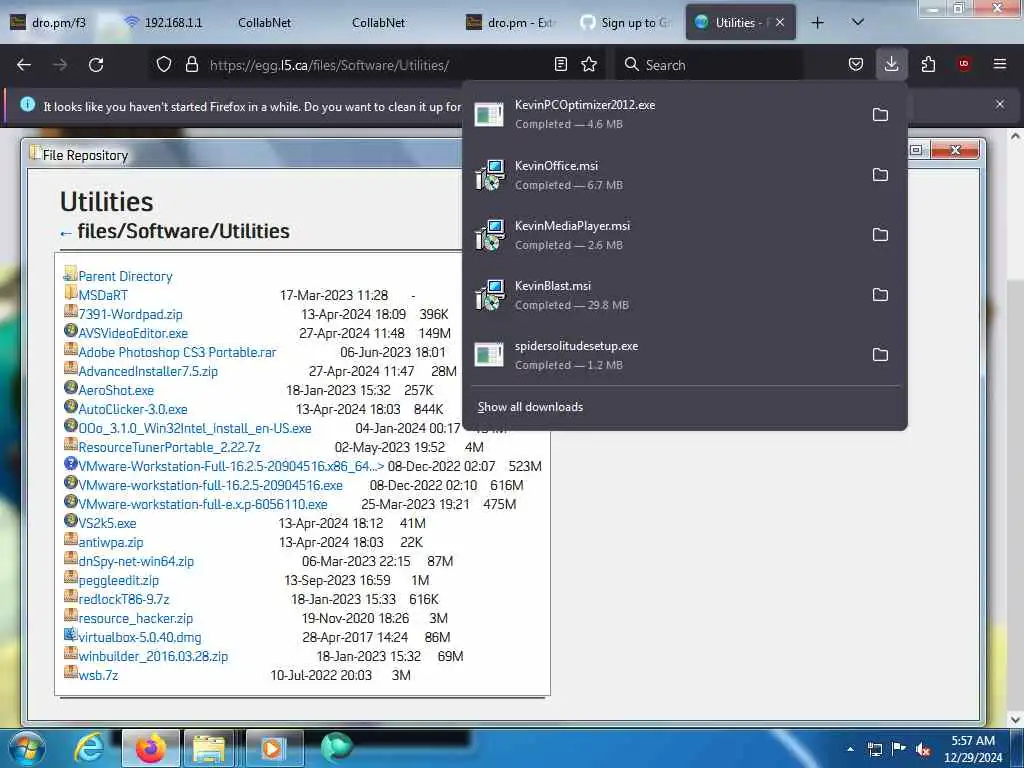
Task: Open the Pocket save icon
Action: pyautogui.click(x=856, y=64)
